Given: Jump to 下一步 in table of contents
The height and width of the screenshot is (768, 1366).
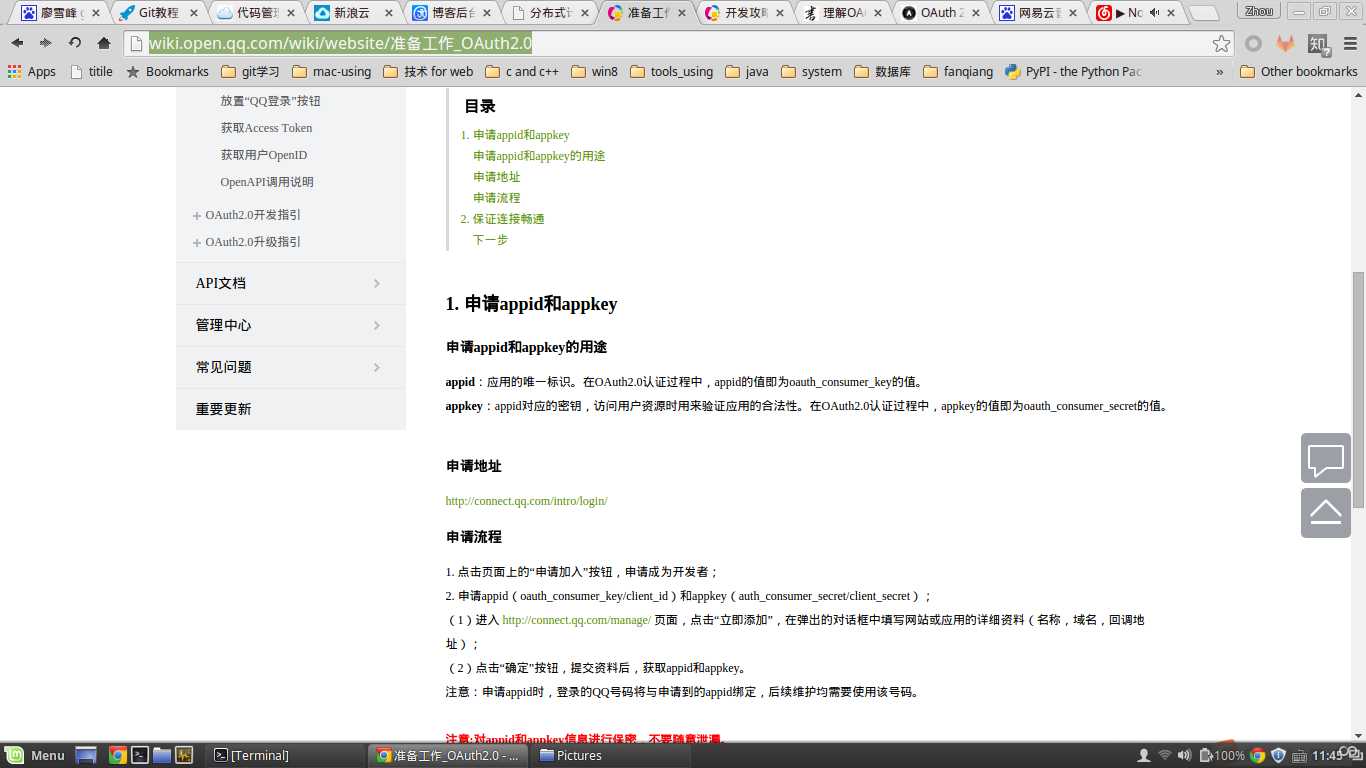Looking at the screenshot, I should click(490, 240).
